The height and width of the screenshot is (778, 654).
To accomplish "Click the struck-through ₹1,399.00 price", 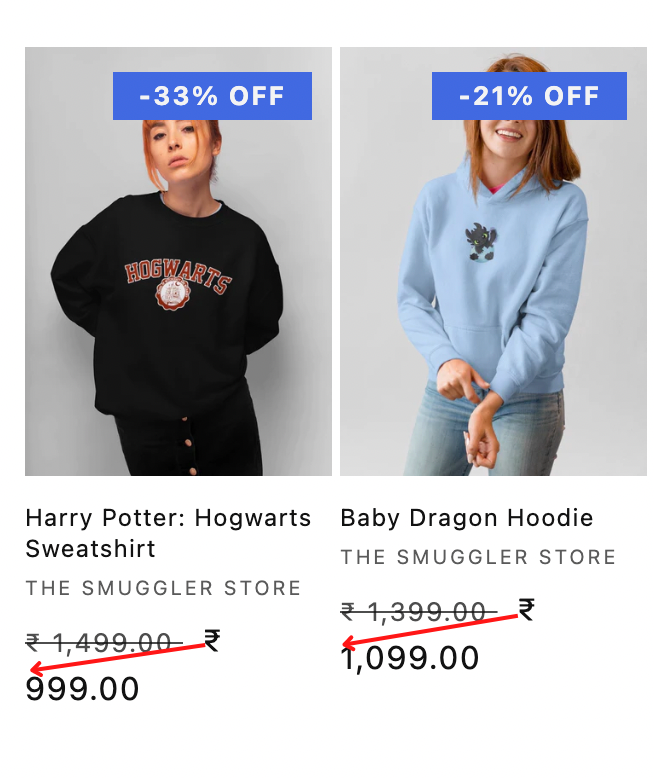I will click(419, 611).
